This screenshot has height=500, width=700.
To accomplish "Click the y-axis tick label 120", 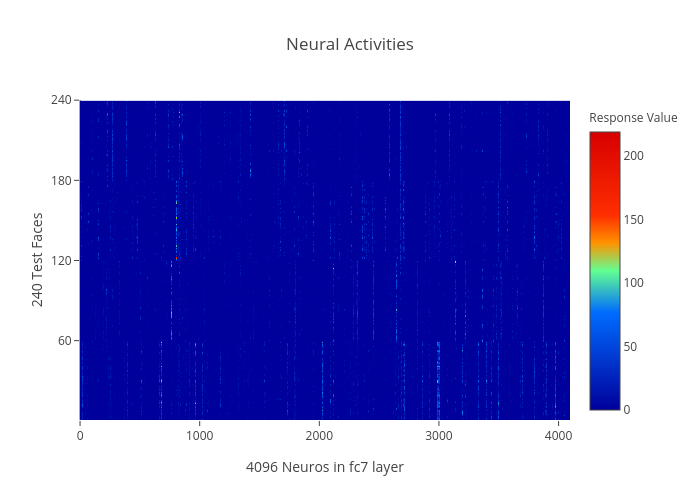I will click(61, 260).
